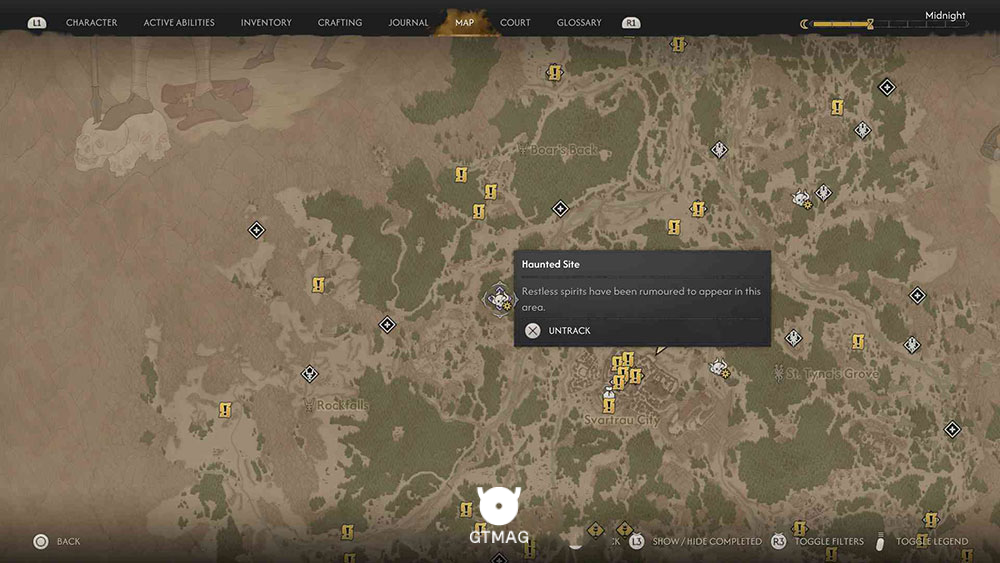Viewport: 1000px width, 563px height.
Task: Click the L3 icon for Show/Hide Completed
Action: click(x=636, y=541)
